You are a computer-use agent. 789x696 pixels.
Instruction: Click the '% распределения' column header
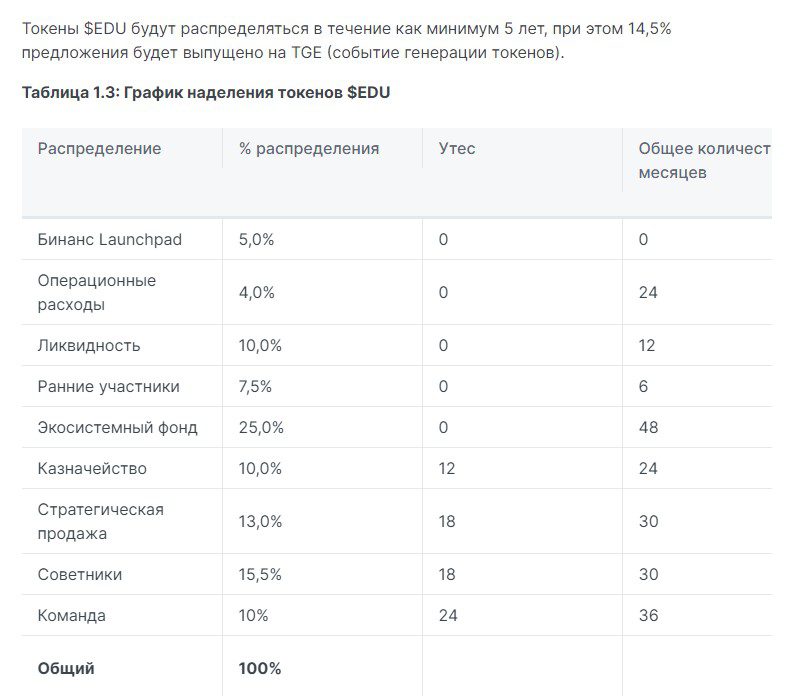pyautogui.click(x=309, y=149)
